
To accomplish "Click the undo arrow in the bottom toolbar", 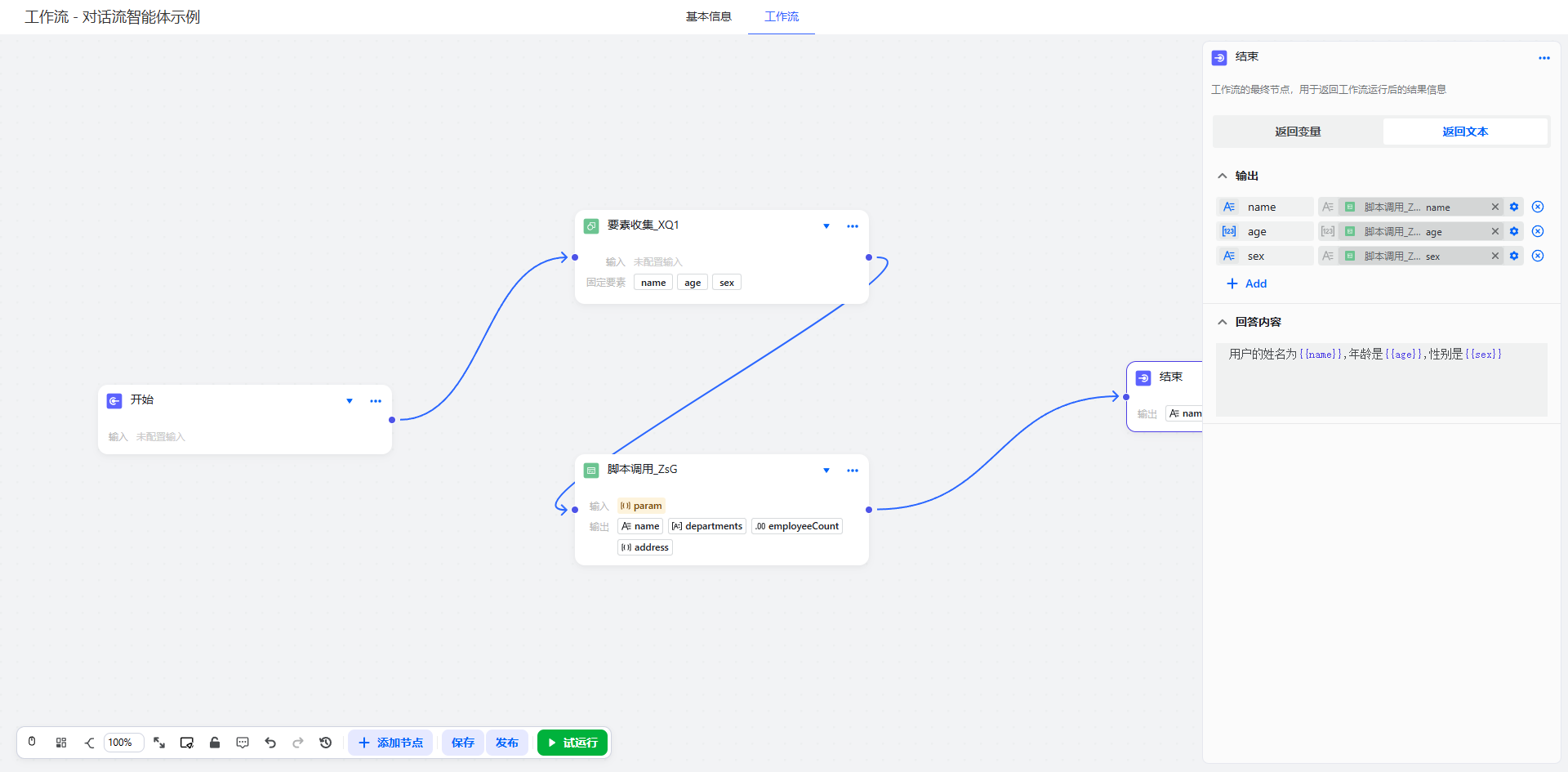I will point(270,743).
